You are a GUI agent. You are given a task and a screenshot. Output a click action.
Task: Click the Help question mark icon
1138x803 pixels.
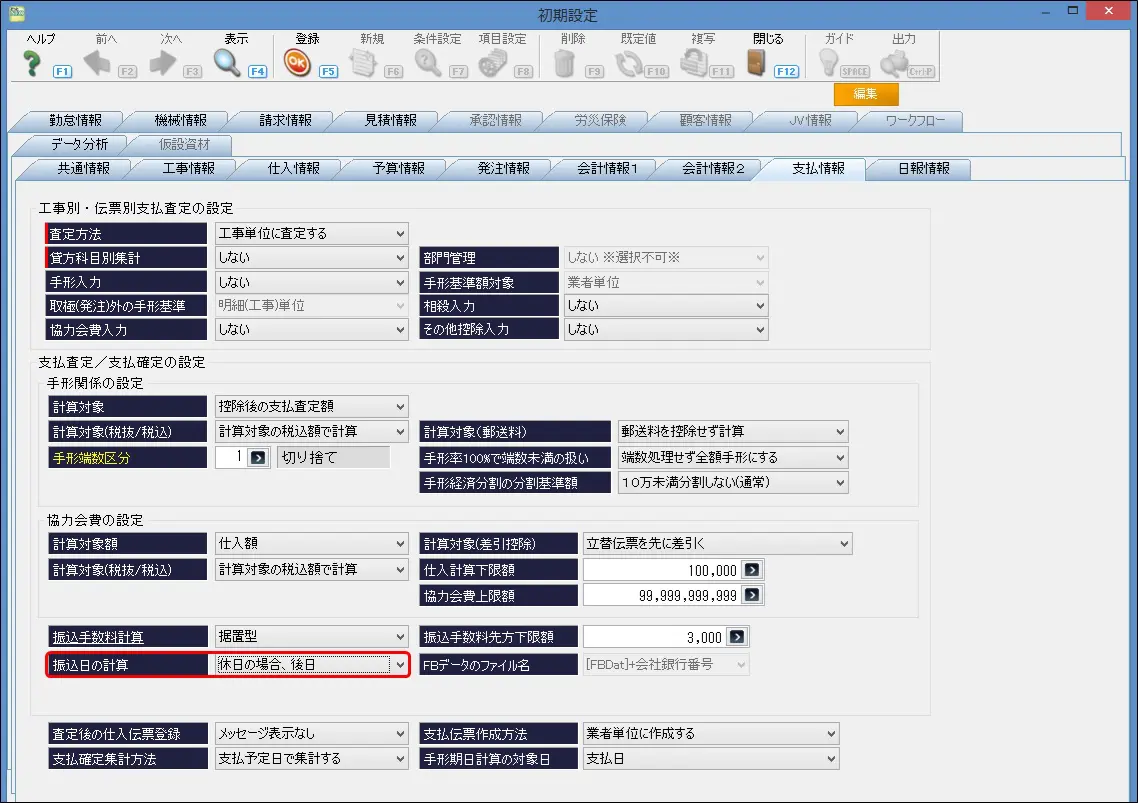point(32,64)
